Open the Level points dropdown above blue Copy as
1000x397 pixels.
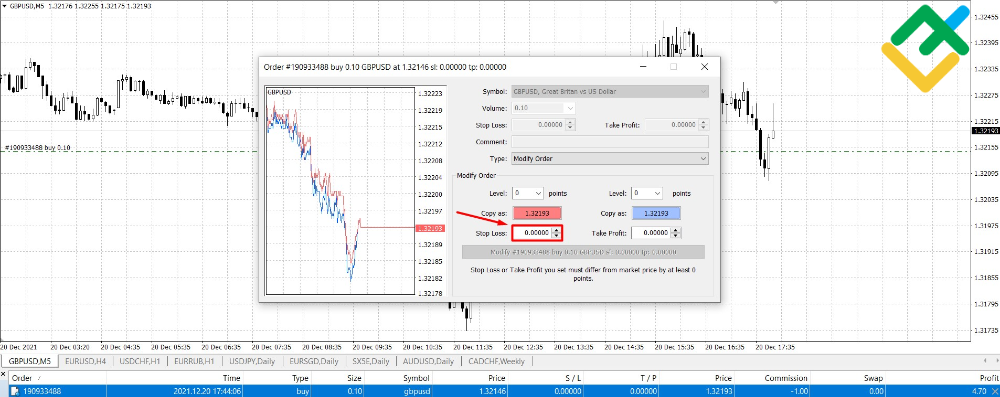point(647,193)
